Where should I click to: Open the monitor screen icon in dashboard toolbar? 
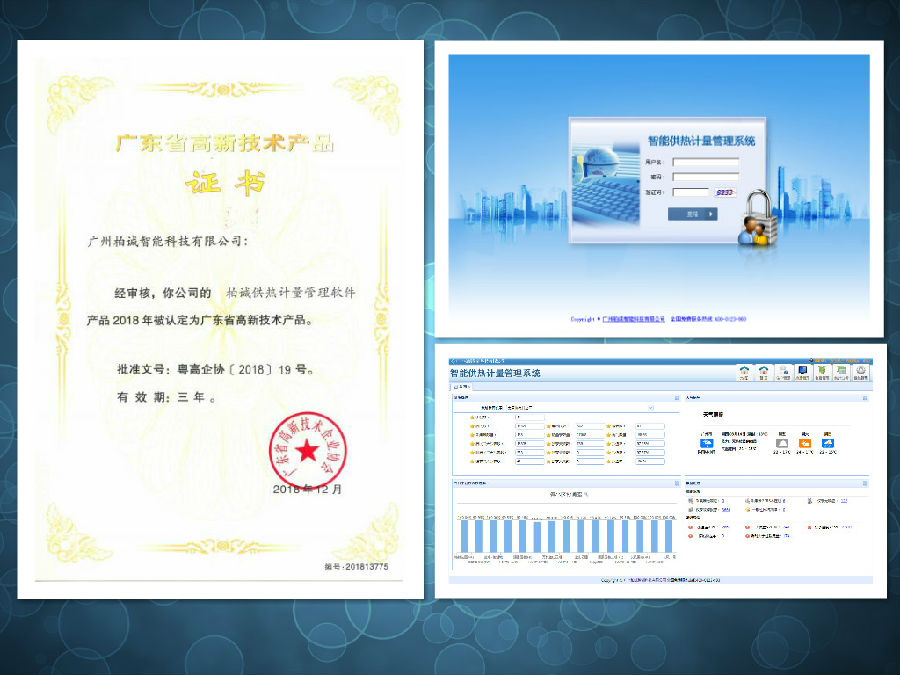click(x=802, y=372)
